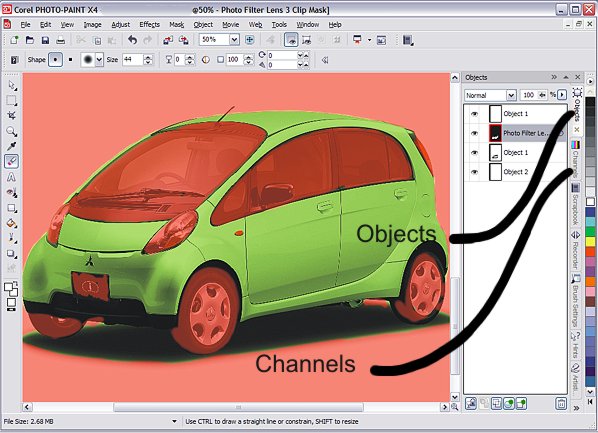Create a new object in Objects docker
The height and width of the screenshot is (433, 598).
coord(521,404)
